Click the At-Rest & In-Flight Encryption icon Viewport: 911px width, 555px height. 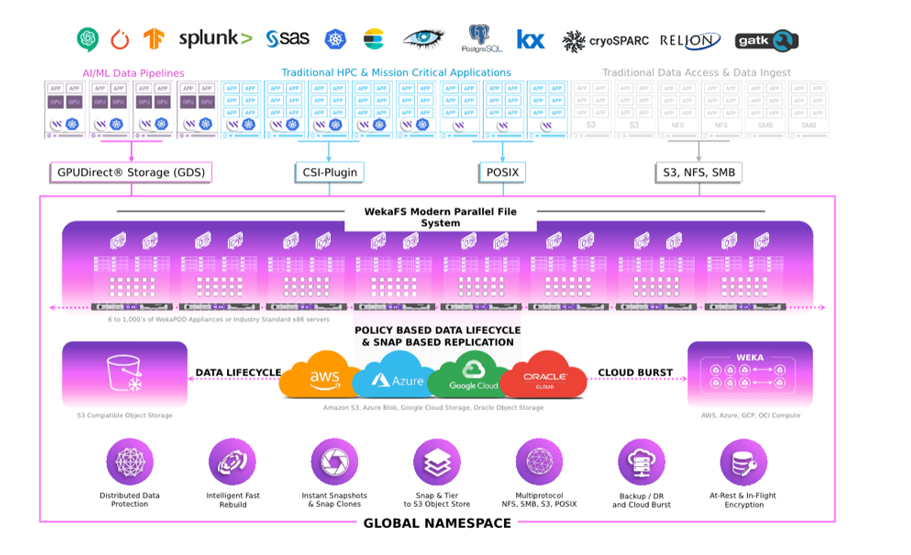[744, 462]
